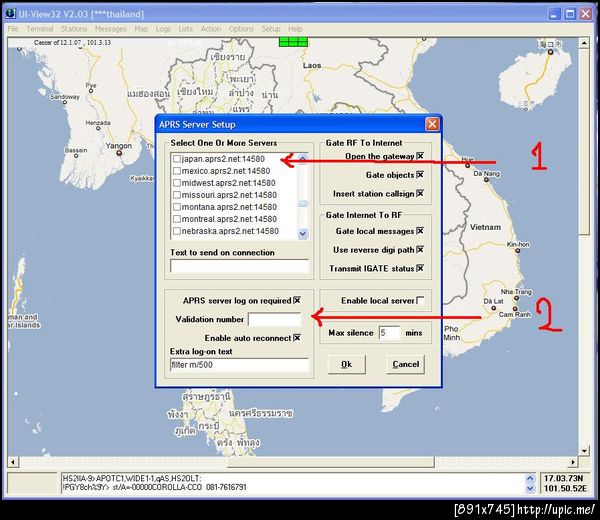
Task: Click the server list scrollbar thumb
Action: (303, 203)
